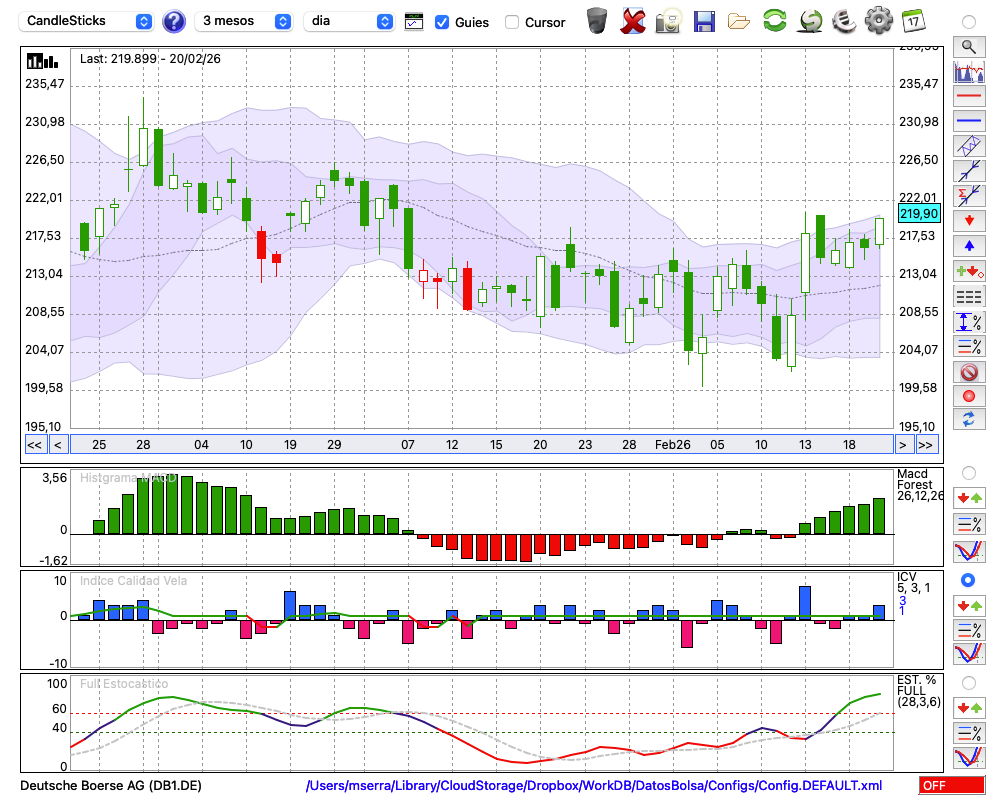Screen dimensions: 1000x800
Task: Select the Estocastico panel radio button
Action: tap(969, 683)
